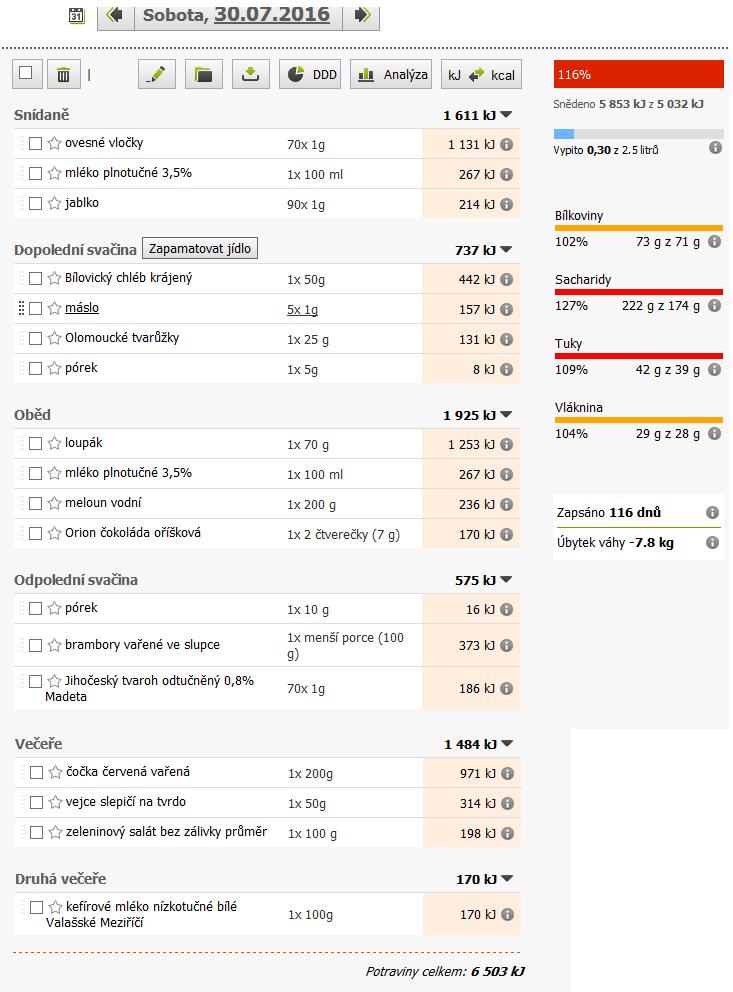Open the máslo food link
Viewport: 733px width, 992px height.
pyautogui.click(x=82, y=308)
